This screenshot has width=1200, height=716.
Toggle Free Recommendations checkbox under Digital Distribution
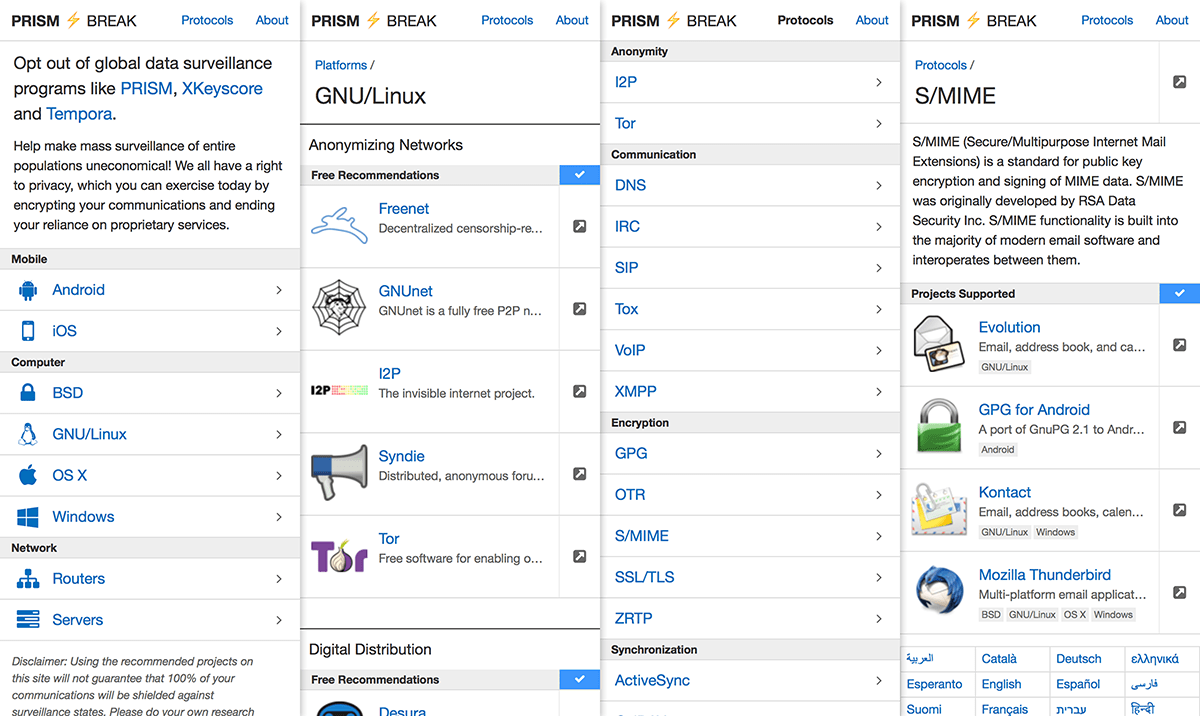580,680
